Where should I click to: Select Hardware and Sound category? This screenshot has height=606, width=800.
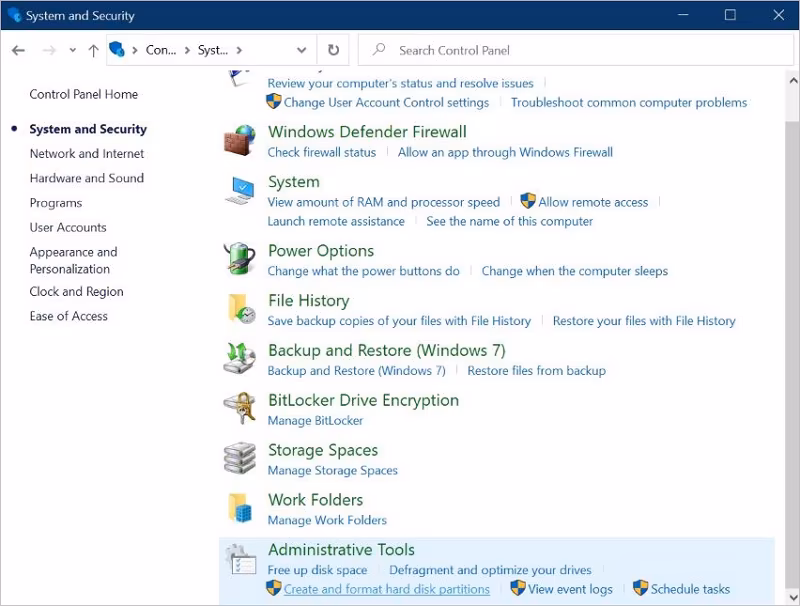(87, 178)
